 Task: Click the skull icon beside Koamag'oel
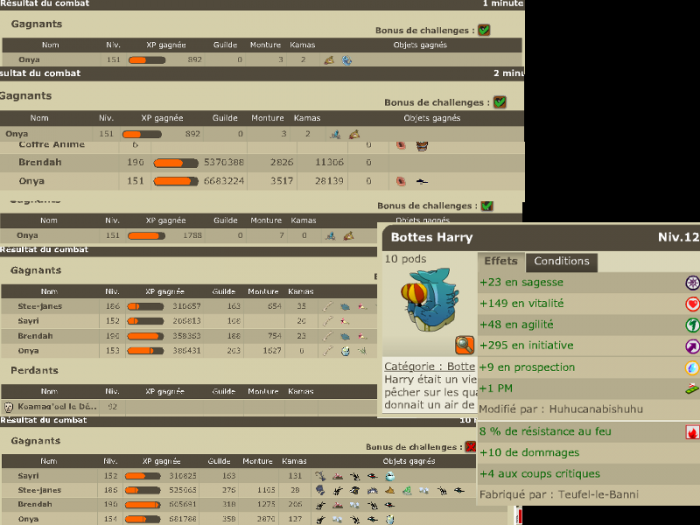pos(8,407)
